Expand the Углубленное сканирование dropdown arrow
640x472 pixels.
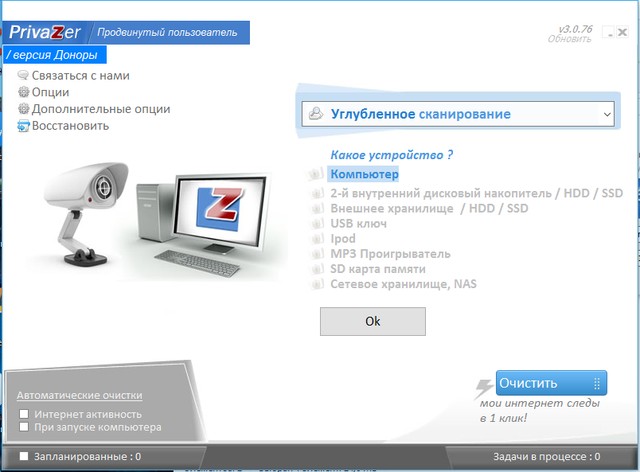coord(606,115)
